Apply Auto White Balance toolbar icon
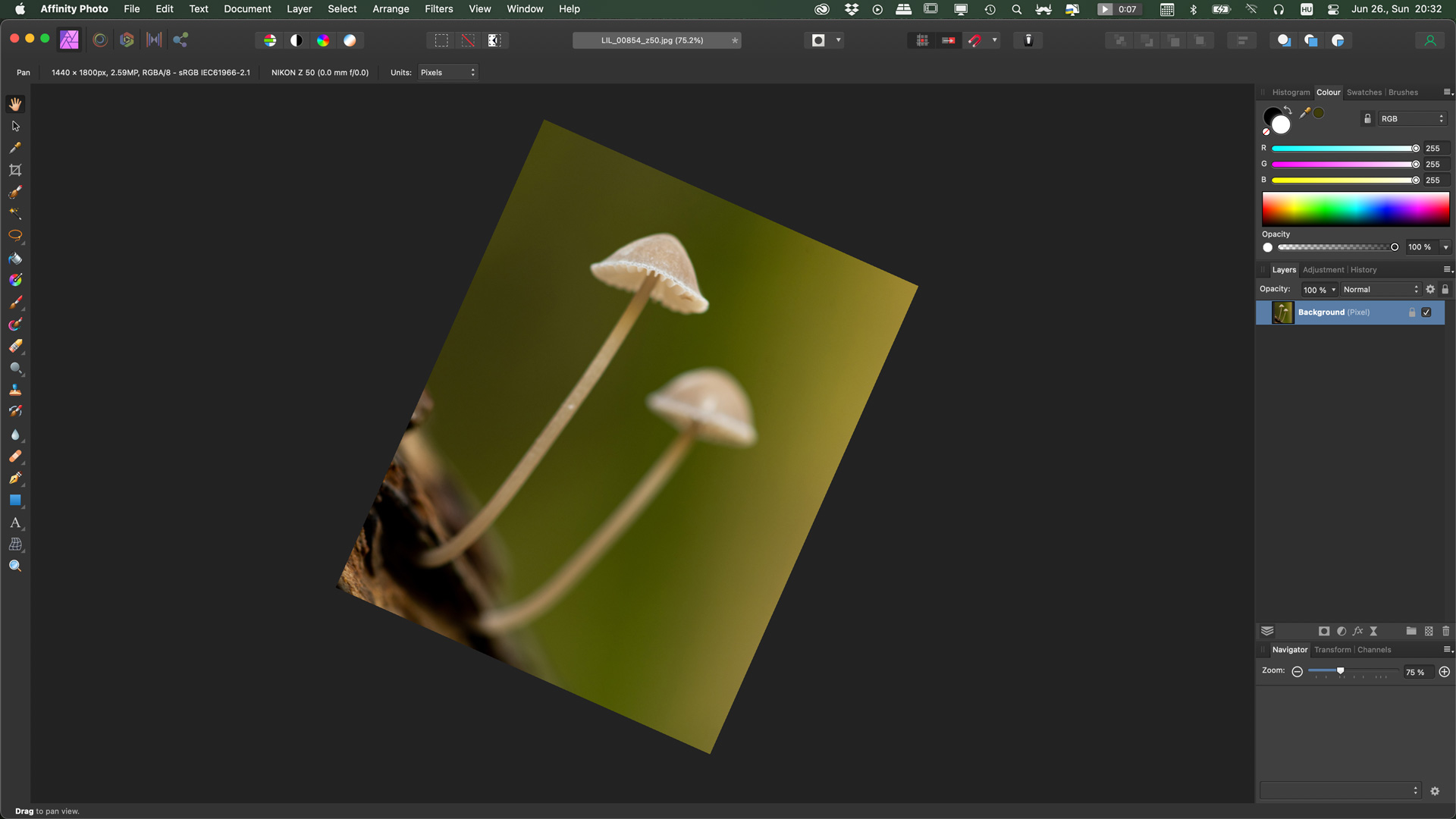Image resolution: width=1456 pixels, height=819 pixels. point(350,40)
